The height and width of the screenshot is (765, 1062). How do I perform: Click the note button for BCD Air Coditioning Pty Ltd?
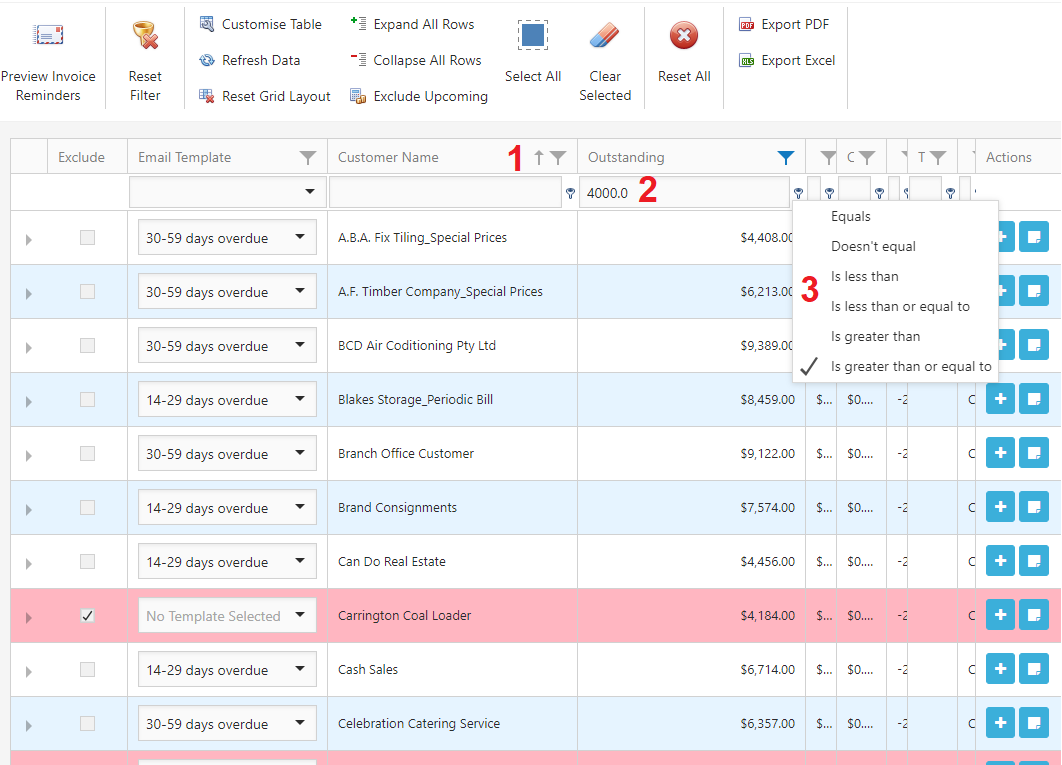pyautogui.click(x=1034, y=346)
